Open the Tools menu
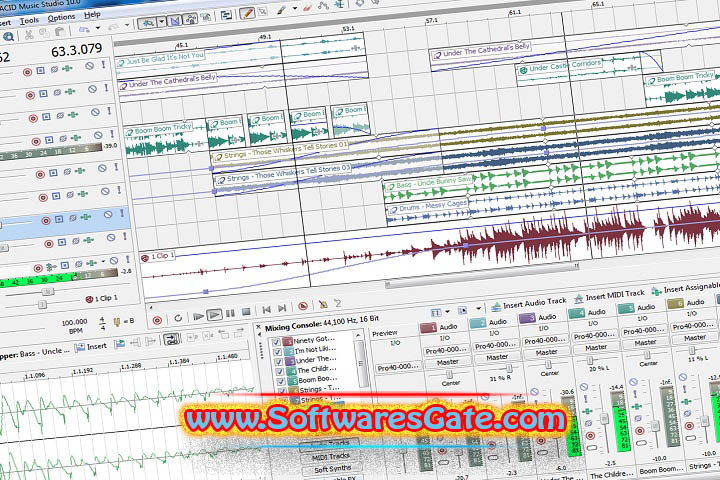This screenshot has width=720, height=480. (29, 21)
